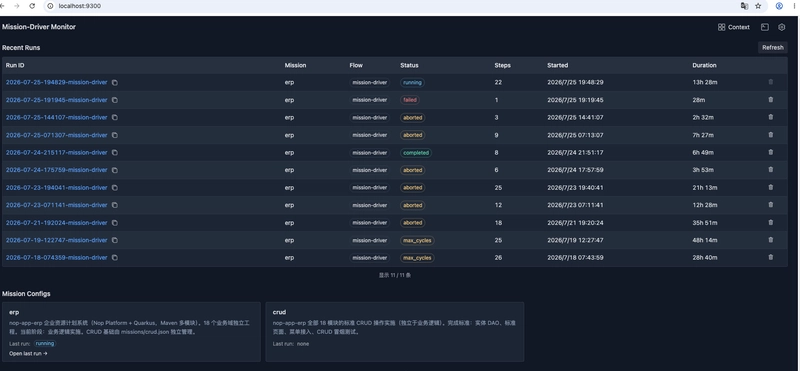
Task: Delete the aborted run lasting 7h 27m
Action: (x=770, y=135)
